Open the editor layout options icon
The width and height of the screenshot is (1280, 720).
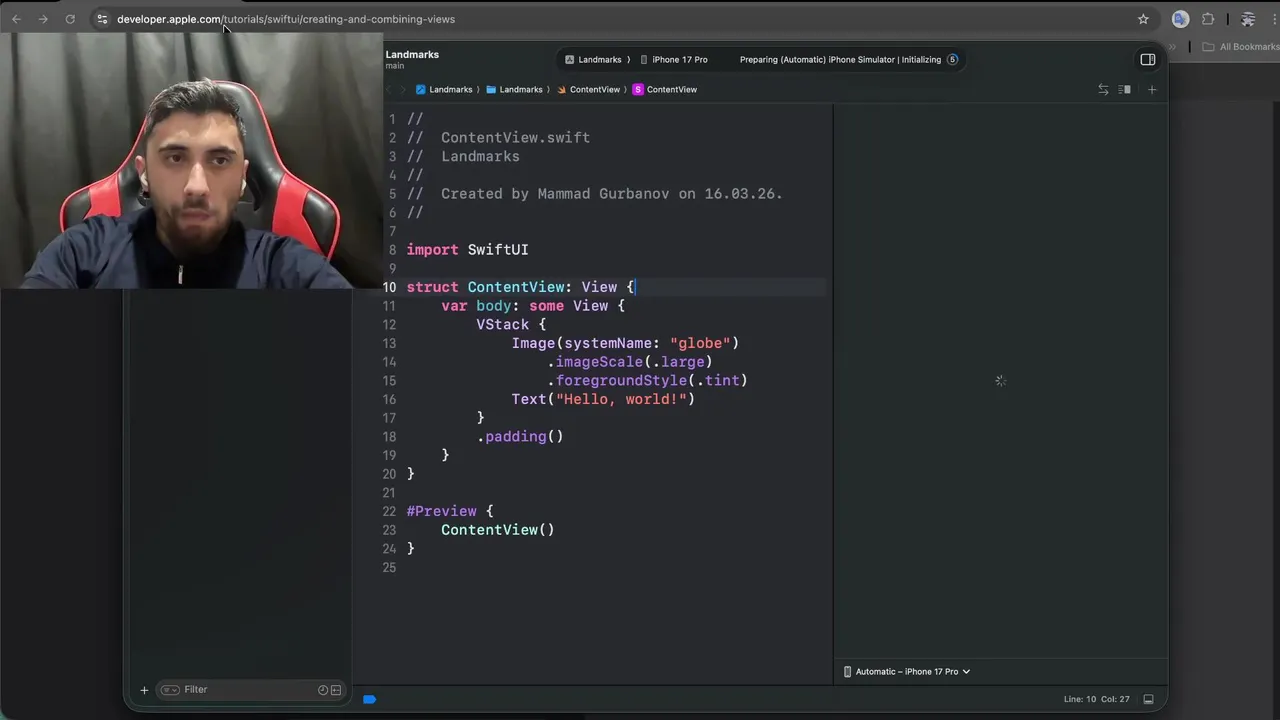(1125, 90)
